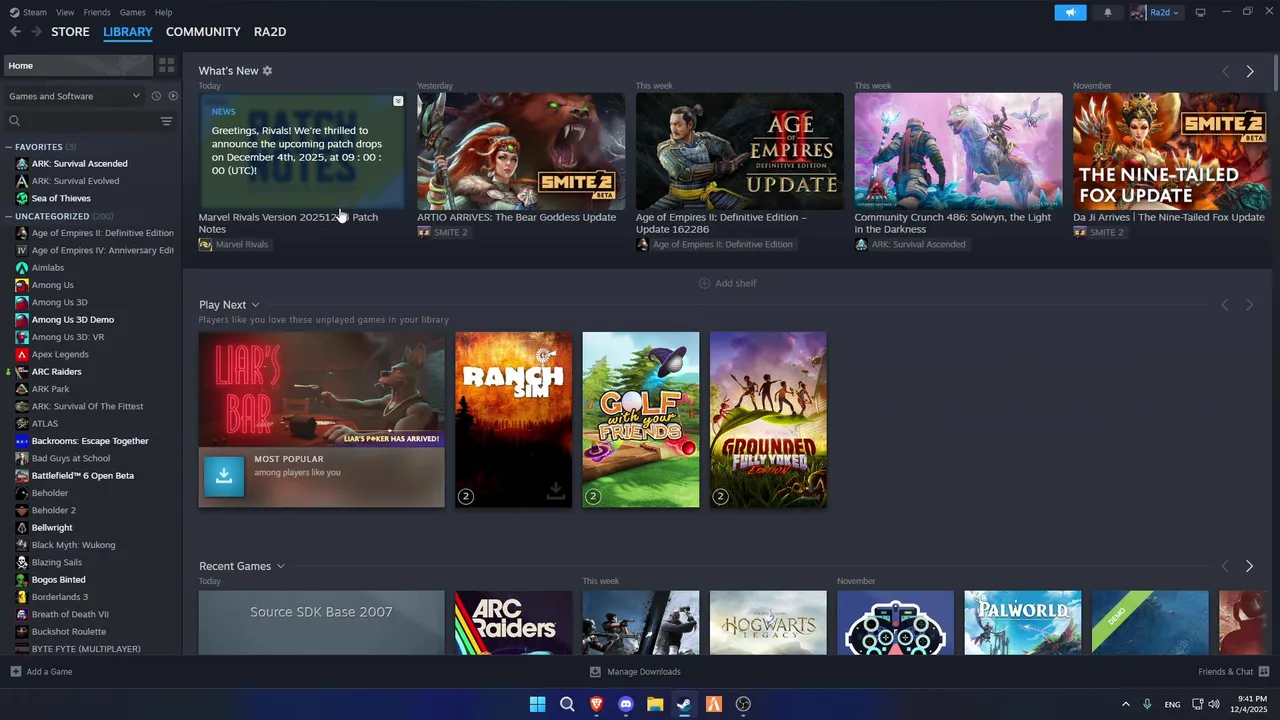
Task: Open Manage Downloads
Action: click(635, 672)
